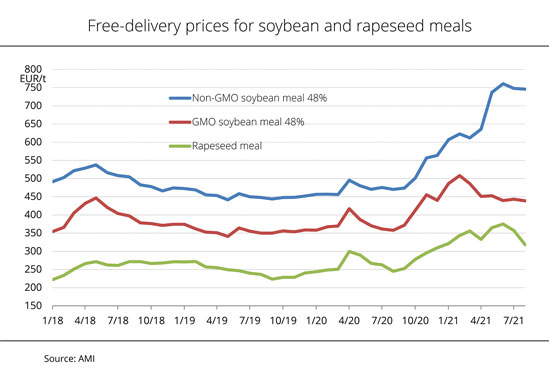Click the 1/21 x-axis label

[x=448, y=321]
